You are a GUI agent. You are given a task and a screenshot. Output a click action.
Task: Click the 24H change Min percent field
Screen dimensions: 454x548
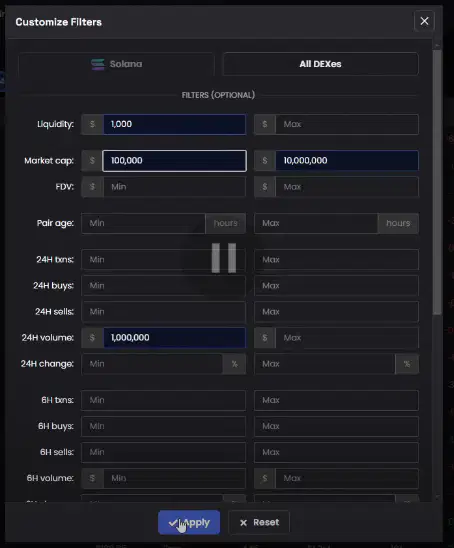tap(152, 364)
